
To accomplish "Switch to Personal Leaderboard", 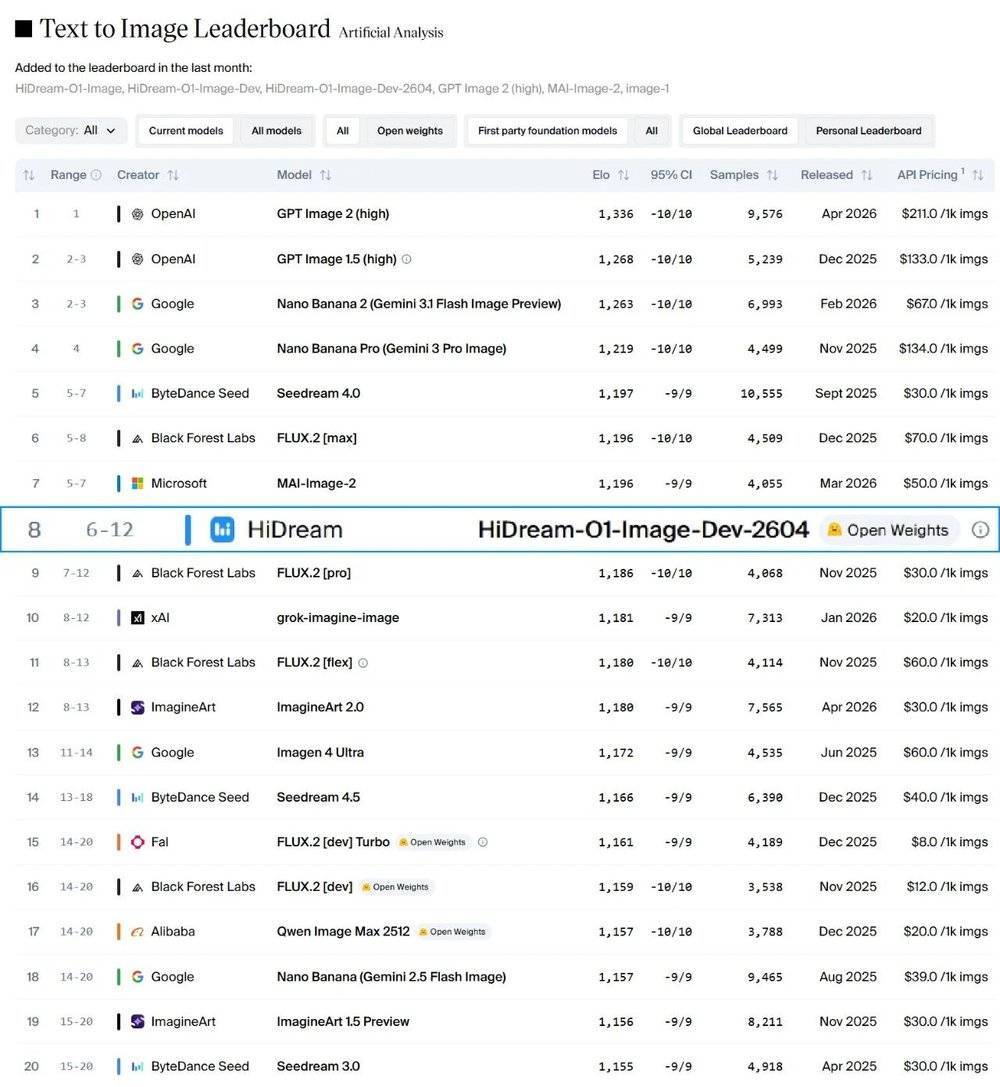I will point(868,130).
